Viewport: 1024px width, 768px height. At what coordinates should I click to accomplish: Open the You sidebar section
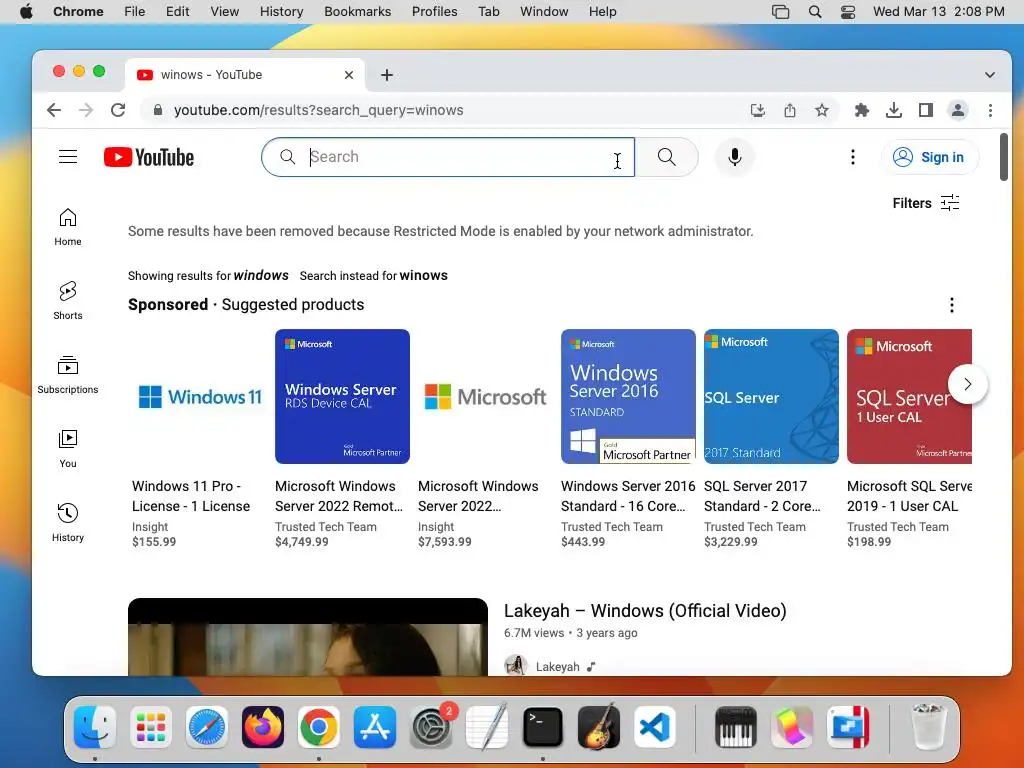point(68,449)
